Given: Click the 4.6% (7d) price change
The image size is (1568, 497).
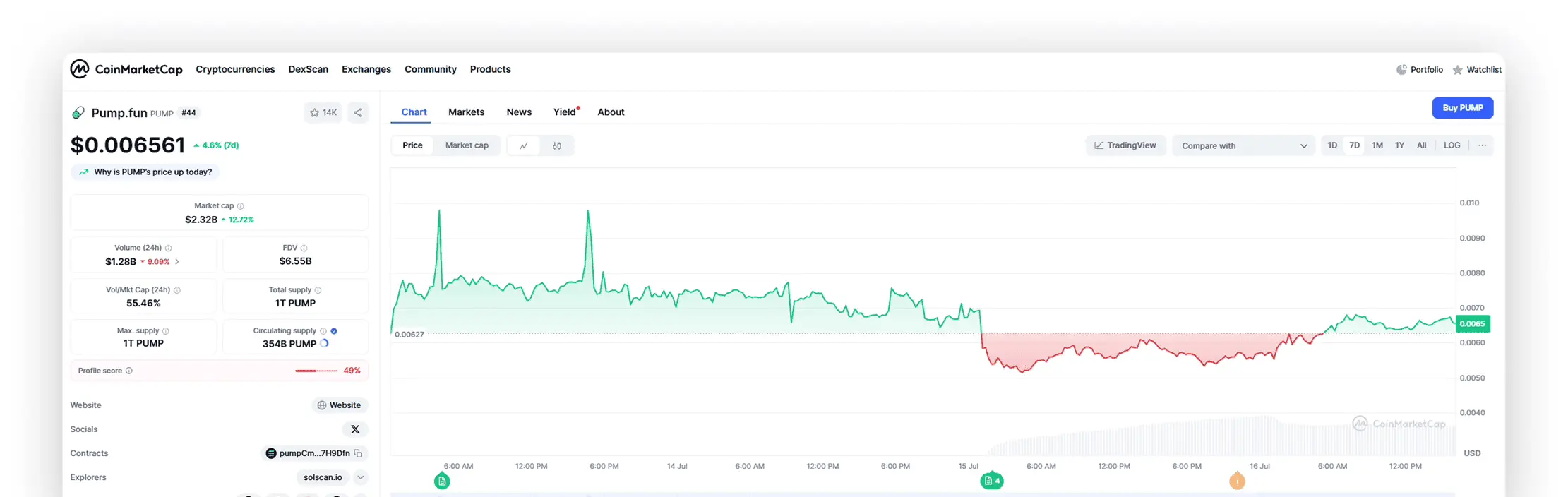Looking at the screenshot, I should 217,145.
